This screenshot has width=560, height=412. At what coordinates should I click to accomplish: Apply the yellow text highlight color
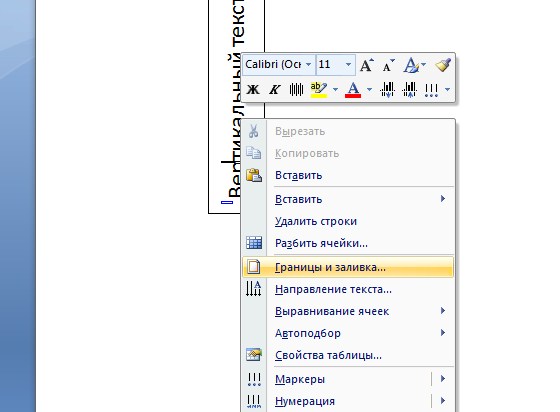pyautogui.click(x=319, y=89)
